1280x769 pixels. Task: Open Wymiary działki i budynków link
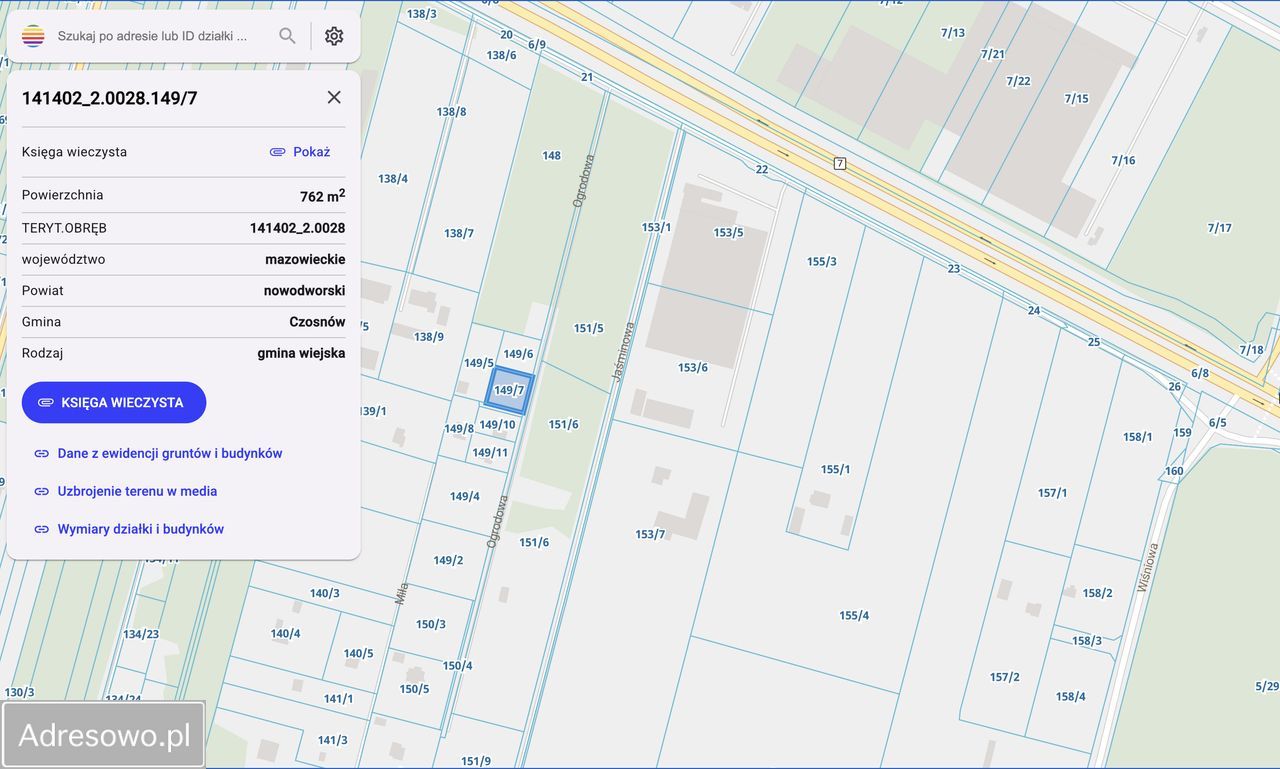[140, 529]
